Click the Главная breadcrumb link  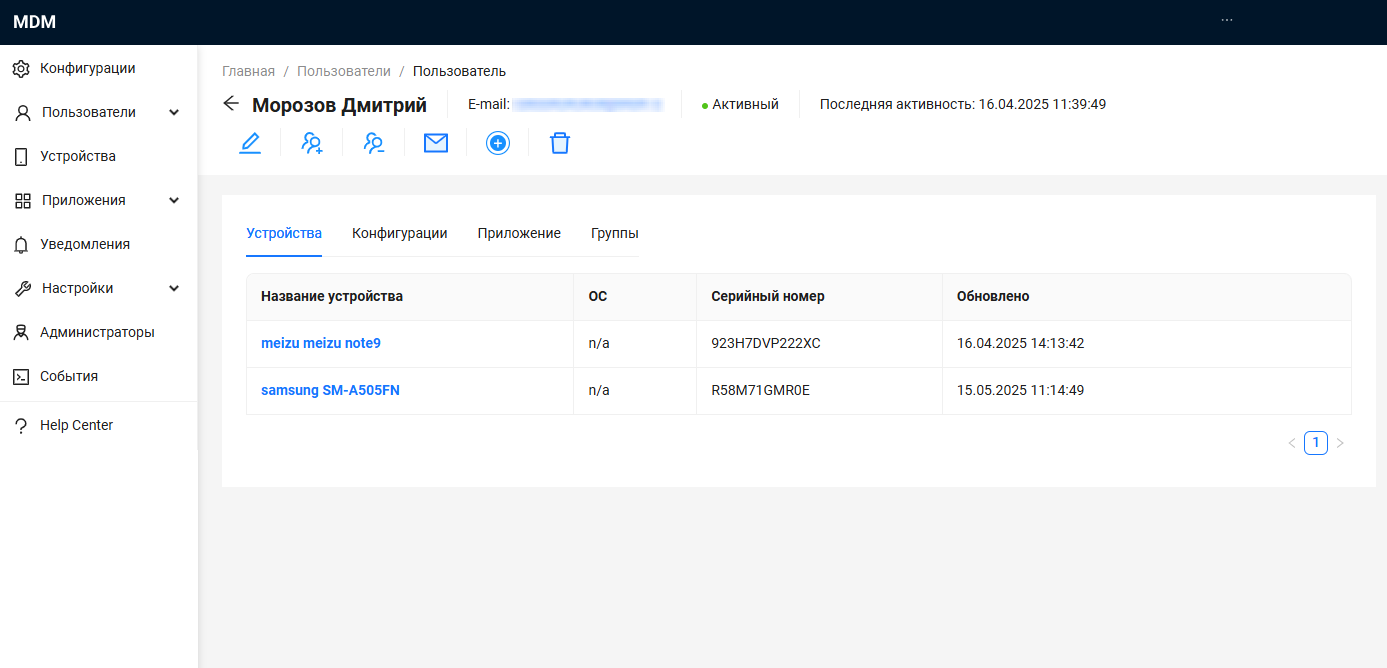coord(248,71)
